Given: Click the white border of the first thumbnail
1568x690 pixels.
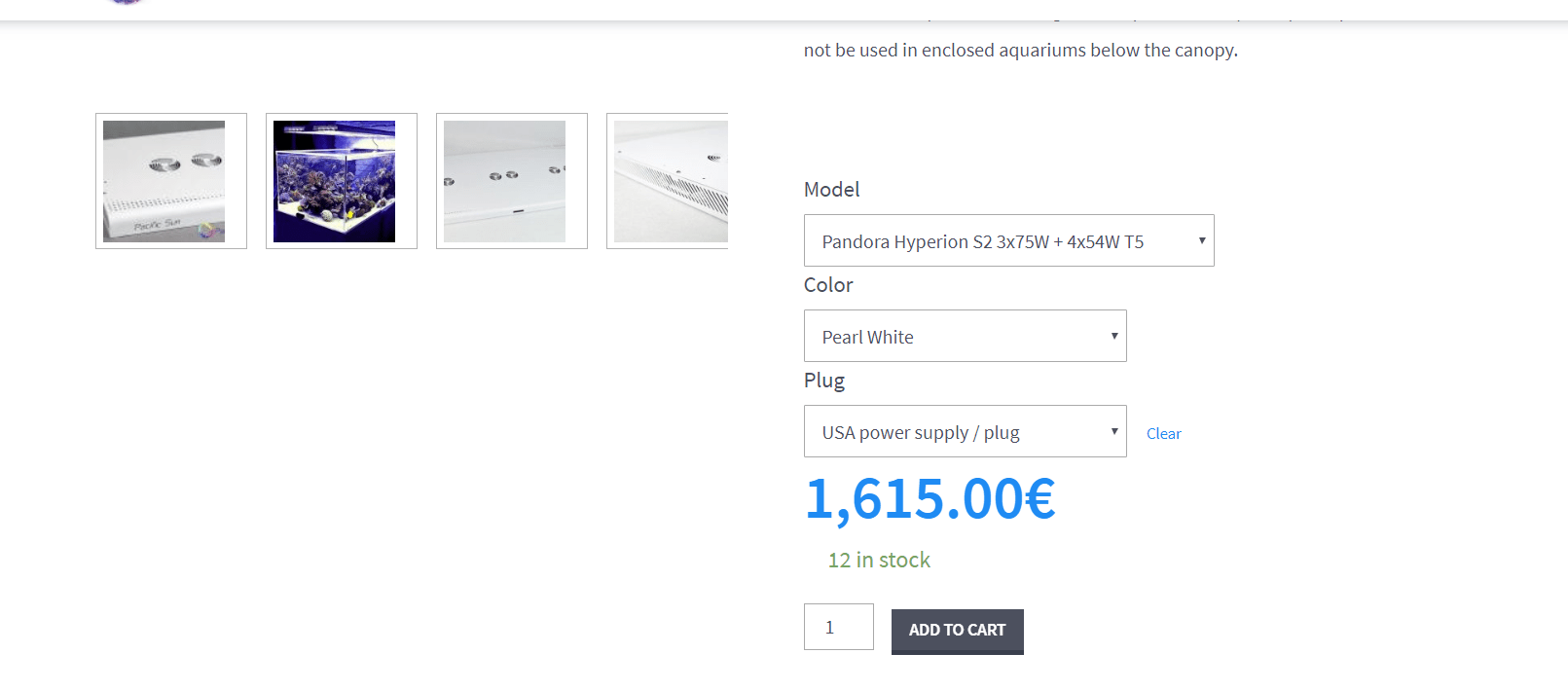Looking at the screenshot, I should point(99,181).
